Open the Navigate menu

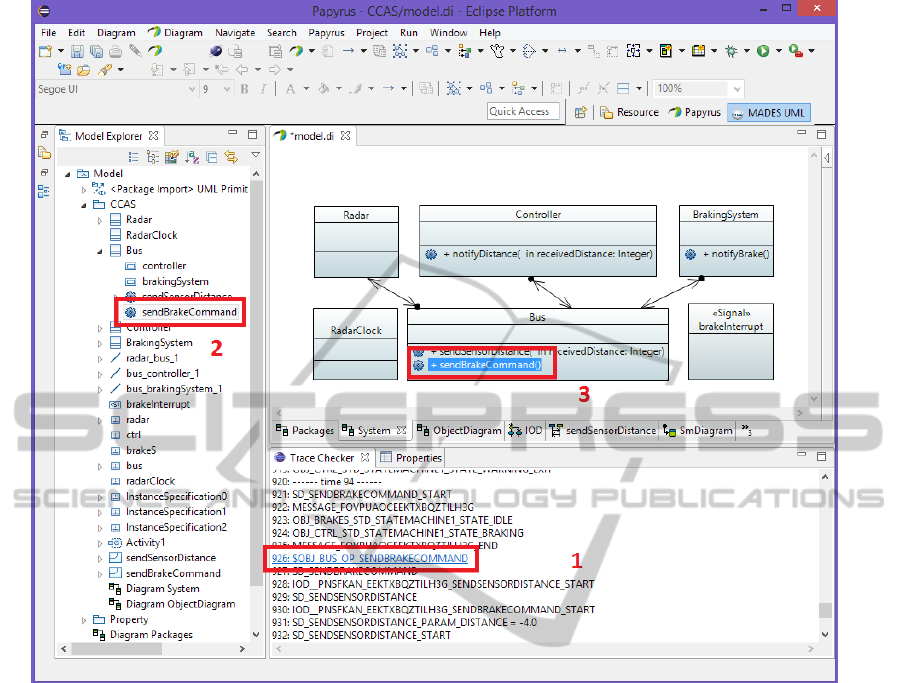[235, 33]
